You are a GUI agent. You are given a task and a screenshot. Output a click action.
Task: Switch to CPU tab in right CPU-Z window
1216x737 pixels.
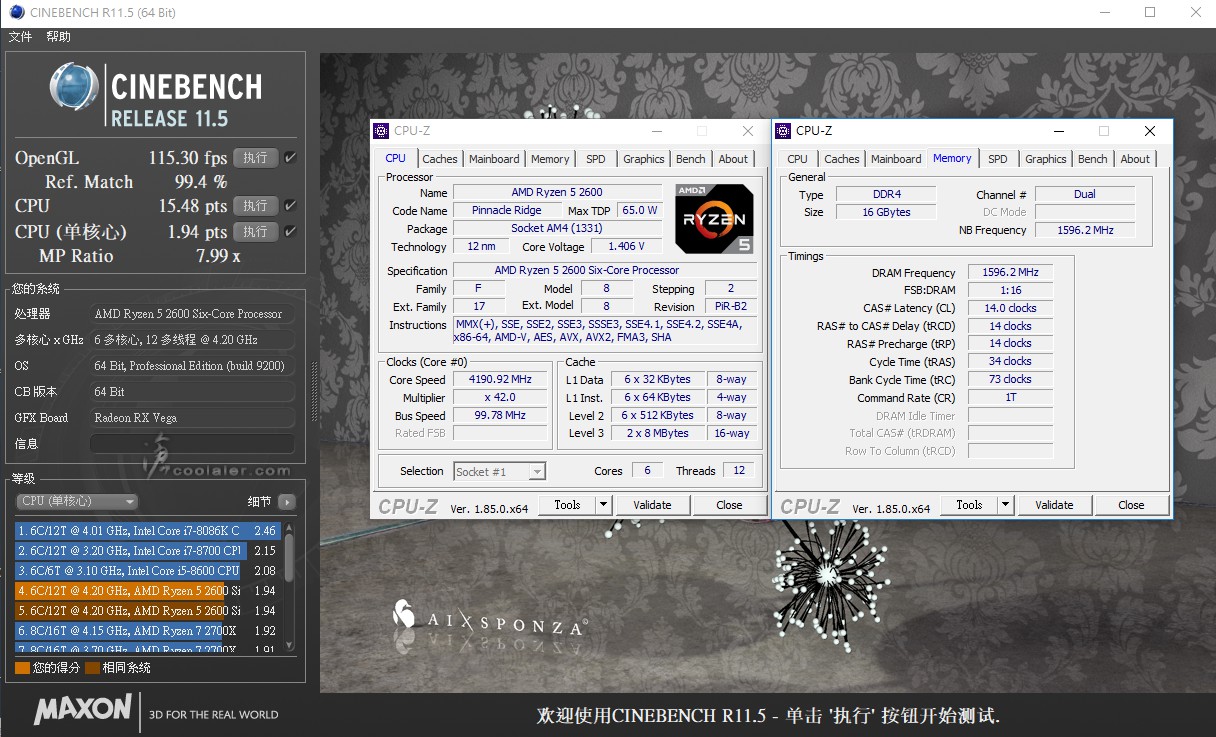point(798,159)
